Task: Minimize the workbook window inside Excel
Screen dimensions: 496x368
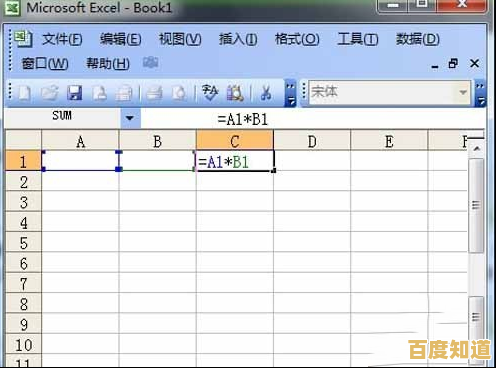Action: coord(435,66)
